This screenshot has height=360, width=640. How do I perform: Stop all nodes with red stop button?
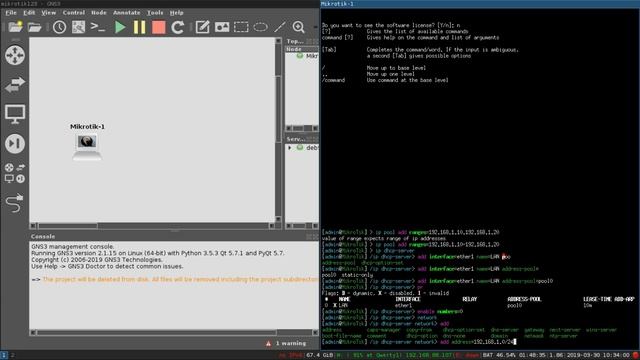click(158, 27)
